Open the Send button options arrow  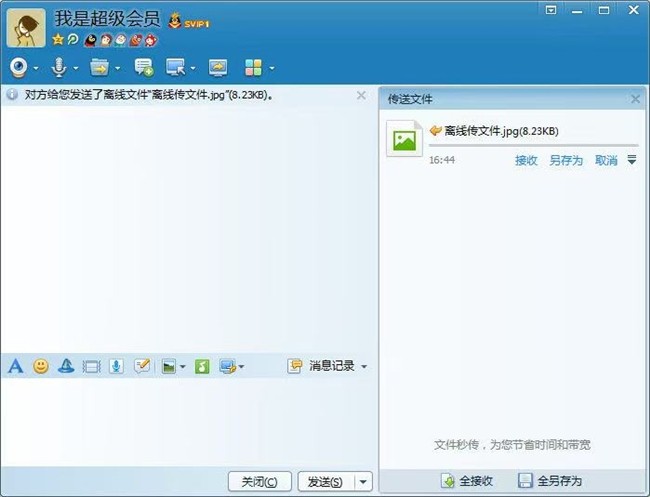(363, 482)
